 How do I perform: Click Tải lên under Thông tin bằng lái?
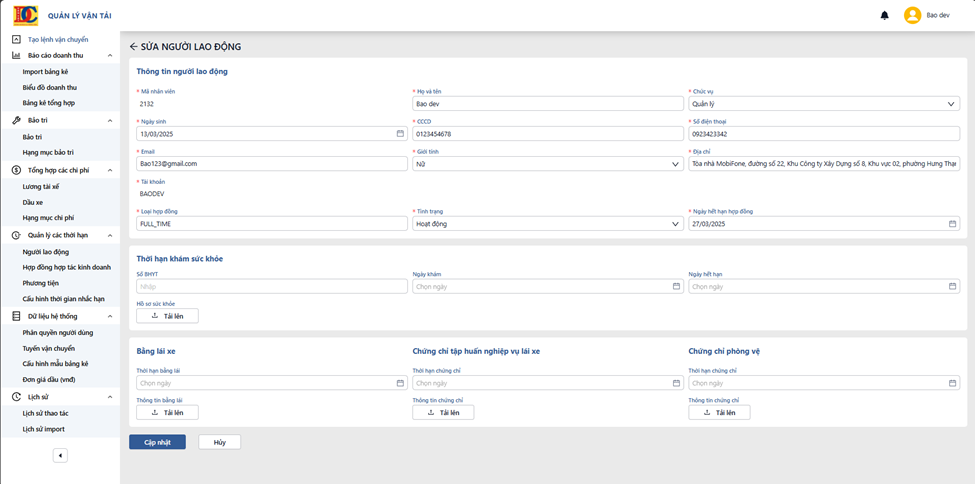[x=167, y=412]
